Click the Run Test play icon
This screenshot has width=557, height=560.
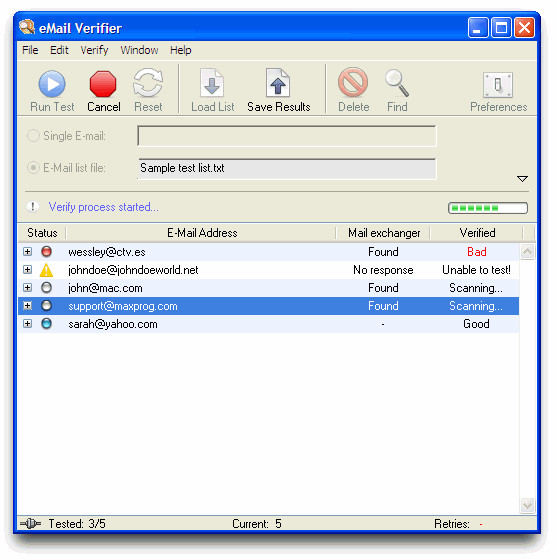pyautogui.click(x=52, y=84)
